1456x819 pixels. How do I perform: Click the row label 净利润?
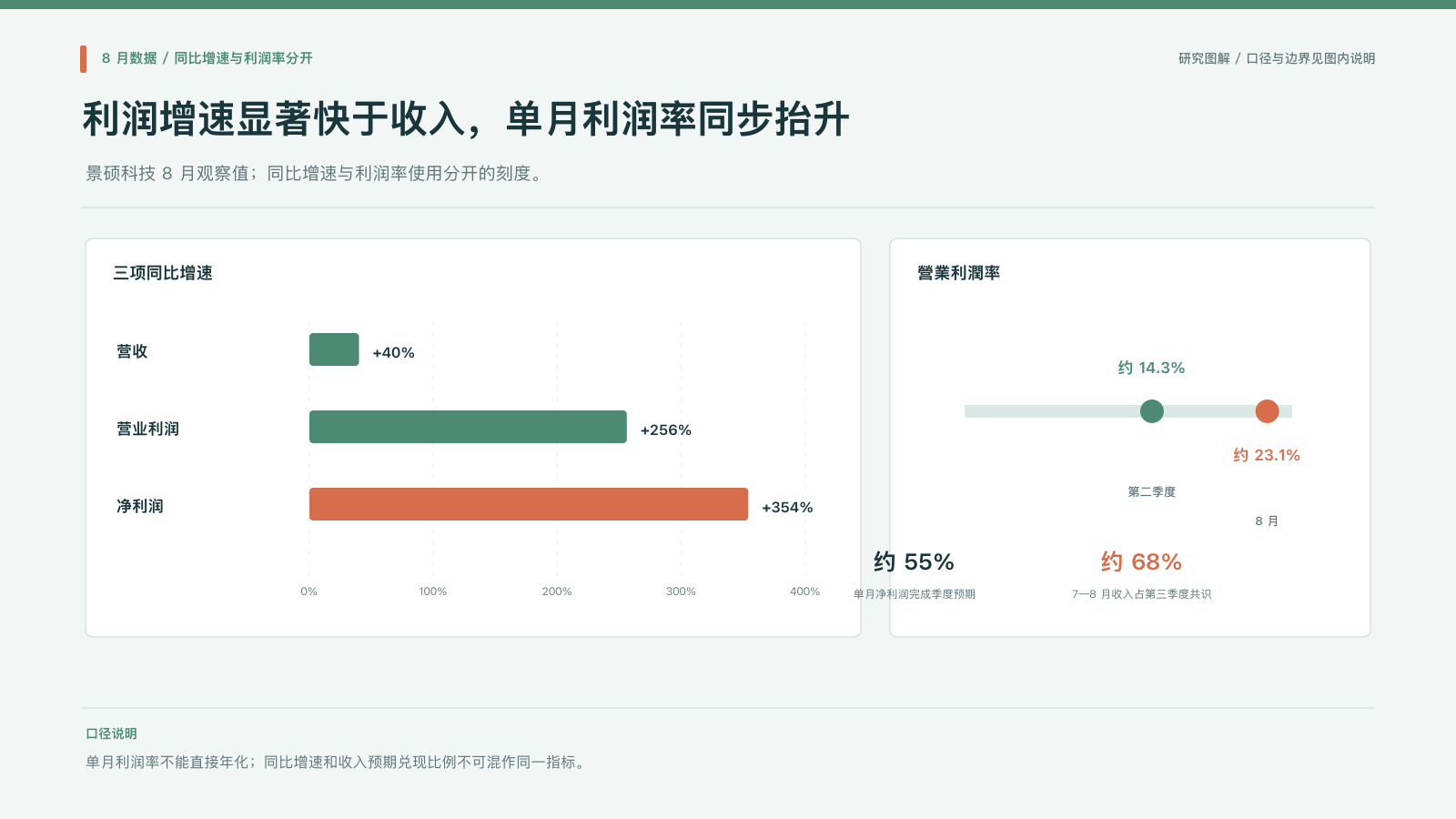click(x=140, y=506)
